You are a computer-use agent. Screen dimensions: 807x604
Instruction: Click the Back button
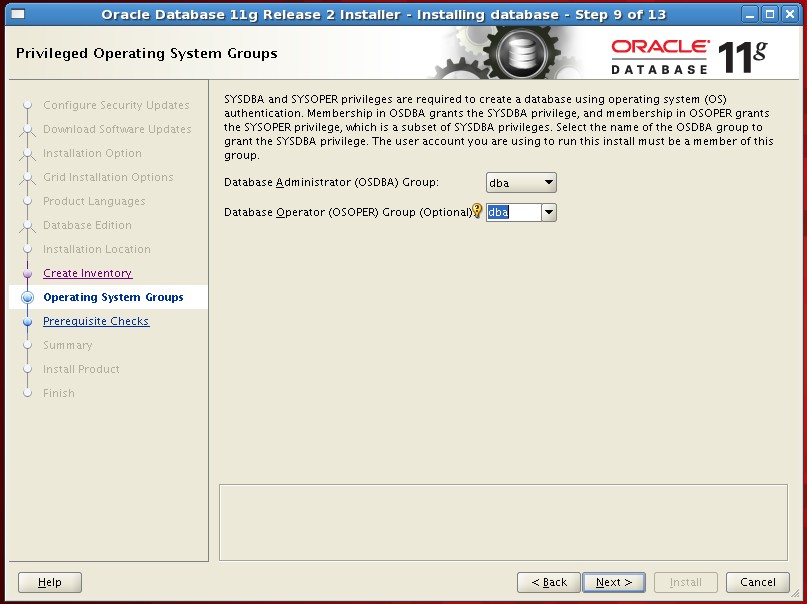coord(549,582)
